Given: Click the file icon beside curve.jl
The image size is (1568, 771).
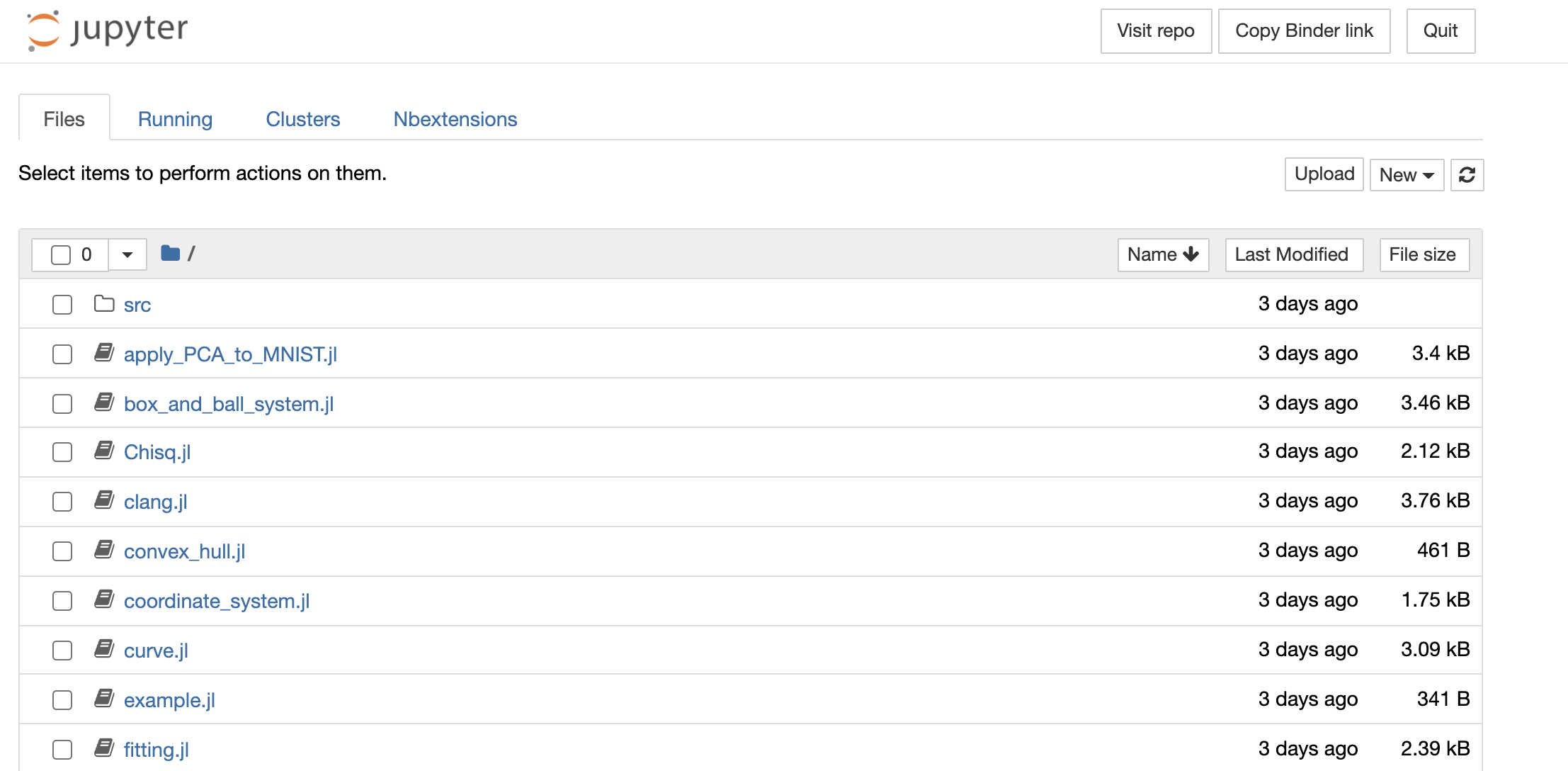Looking at the screenshot, I should pos(104,649).
